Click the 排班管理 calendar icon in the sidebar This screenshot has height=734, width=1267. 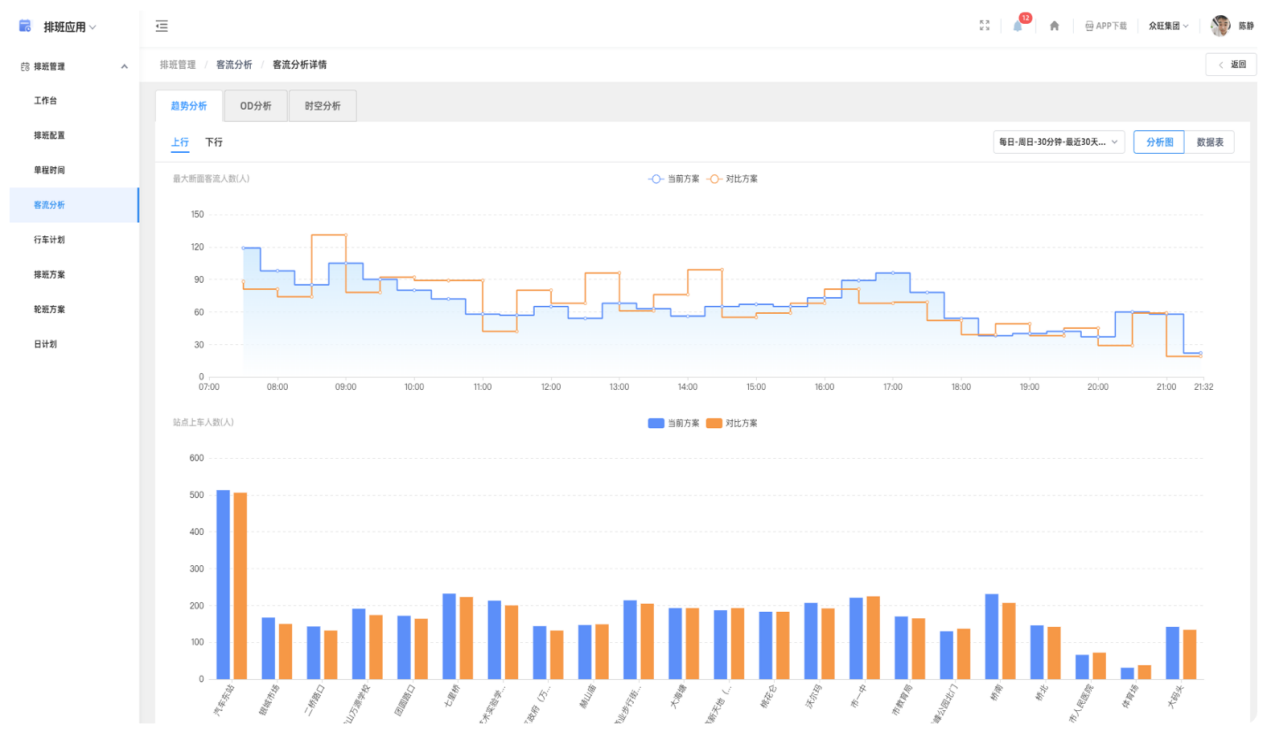pyautogui.click(x=25, y=67)
